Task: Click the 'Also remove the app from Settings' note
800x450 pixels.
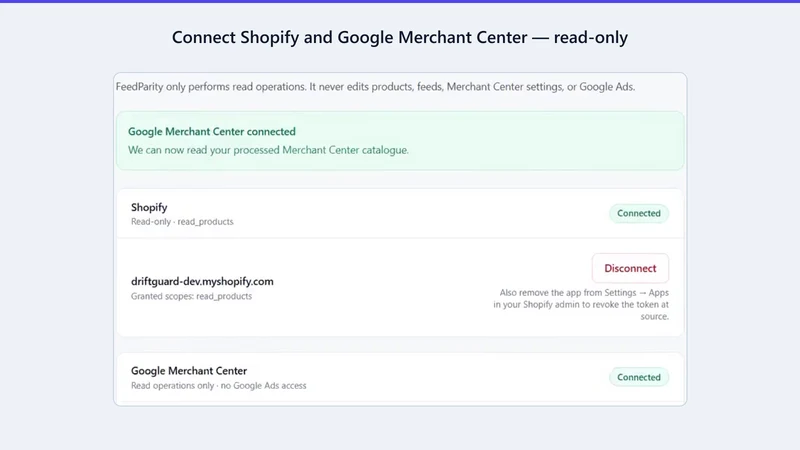Action: click(x=581, y=305)
